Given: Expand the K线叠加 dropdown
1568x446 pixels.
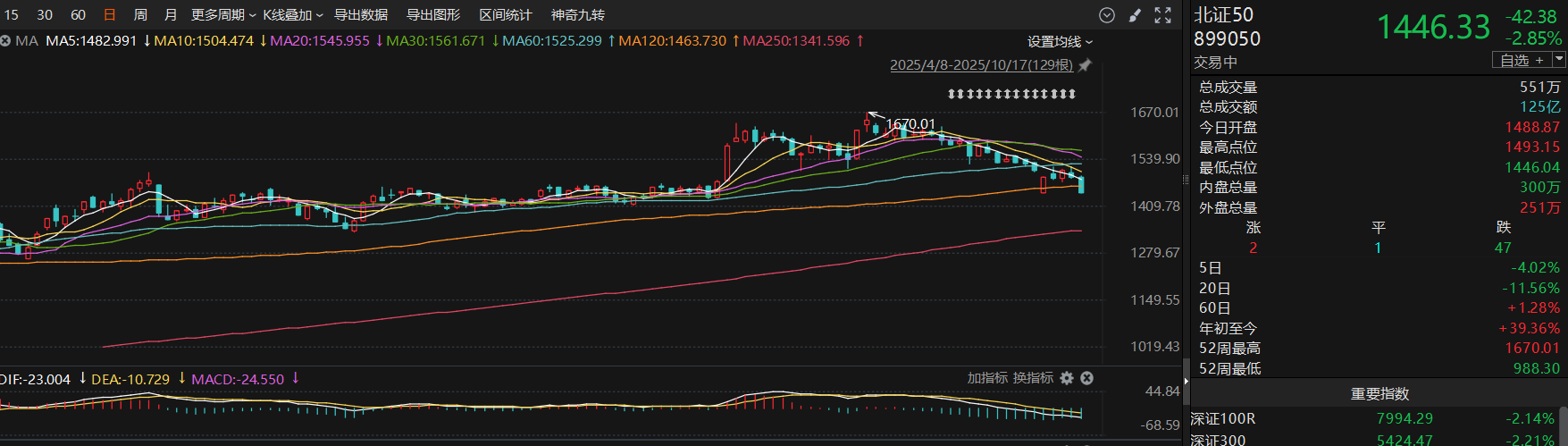Looking at the screenshot, I should pos(293,15).
